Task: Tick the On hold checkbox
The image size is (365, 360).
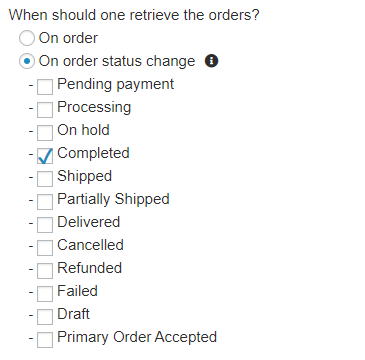Action: [45, 133]
